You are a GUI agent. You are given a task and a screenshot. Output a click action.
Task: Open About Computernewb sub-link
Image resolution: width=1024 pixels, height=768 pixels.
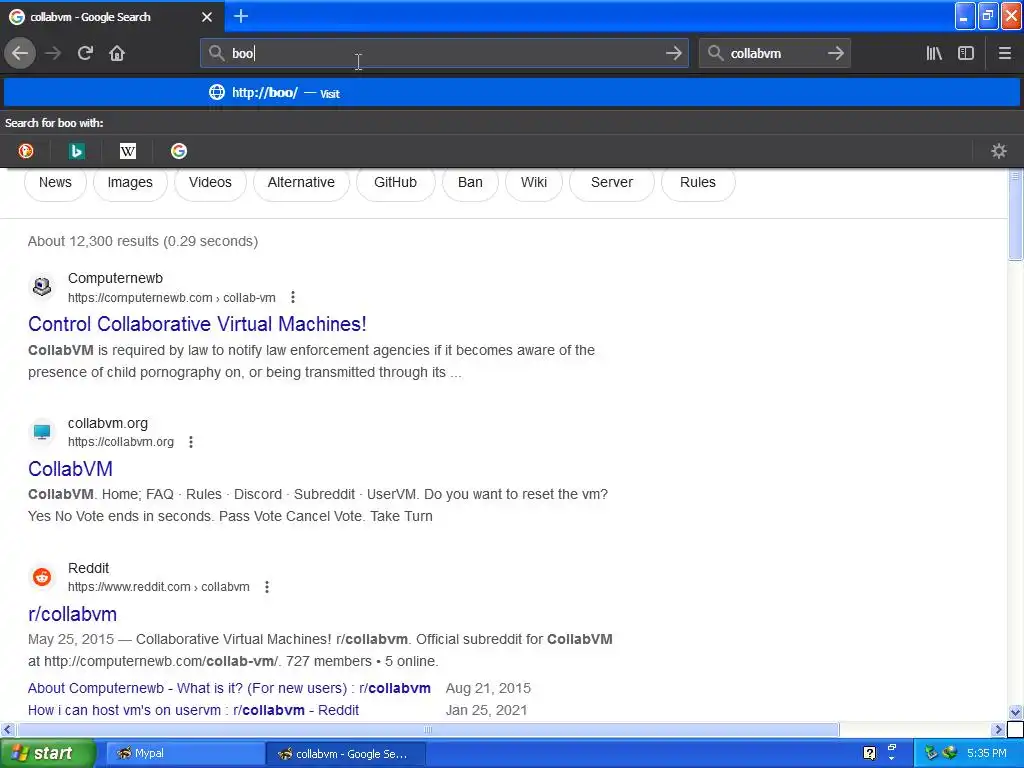(x=229, y=688)
